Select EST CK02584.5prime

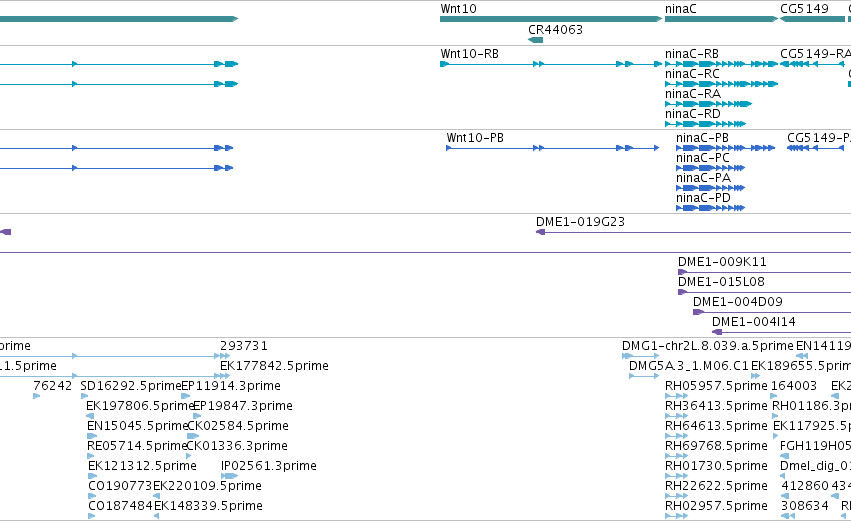coord(238,427)
